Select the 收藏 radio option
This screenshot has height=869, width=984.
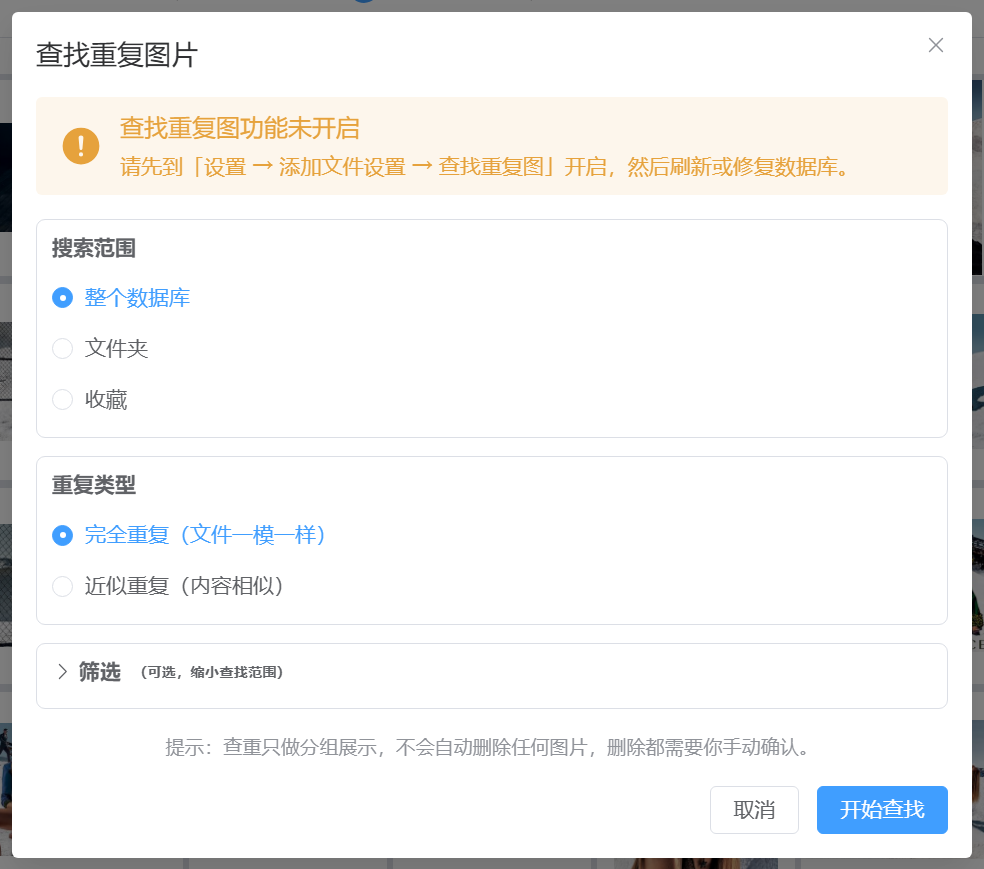pyautogui.click(x=90, y=400)
